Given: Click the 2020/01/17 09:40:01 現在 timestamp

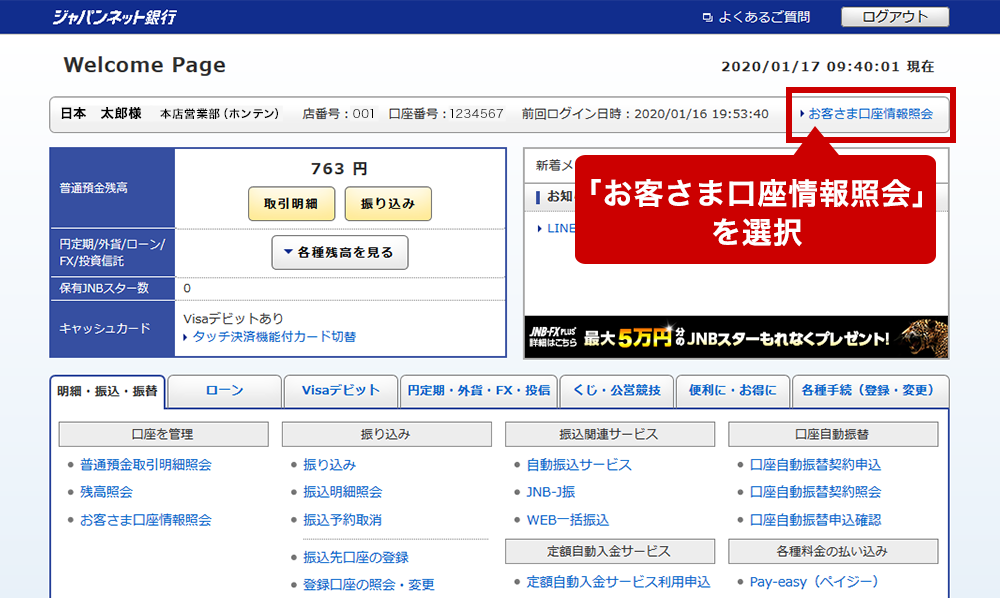Looking at the screenshot, I should pos(828,66).
